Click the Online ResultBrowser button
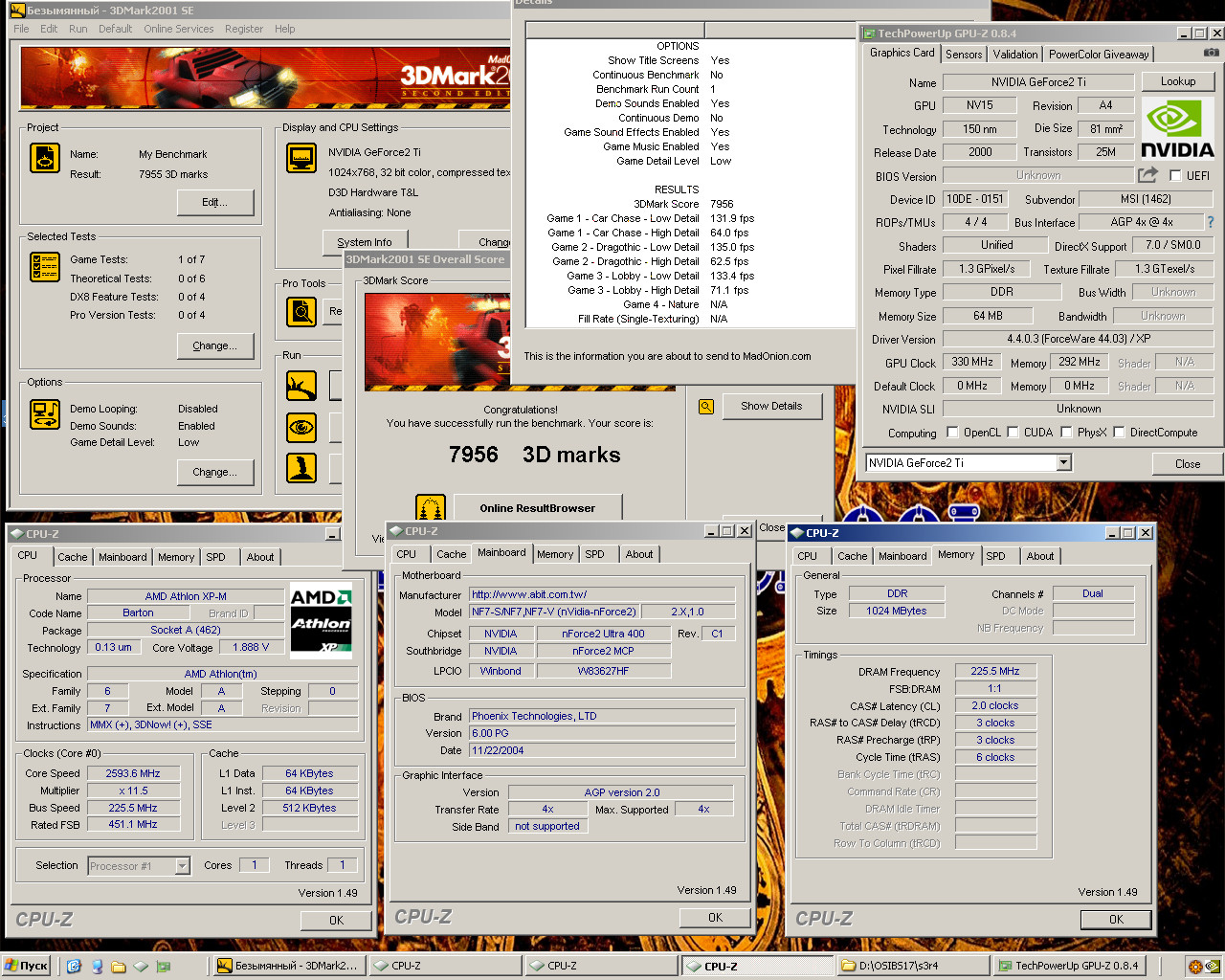 537,508
